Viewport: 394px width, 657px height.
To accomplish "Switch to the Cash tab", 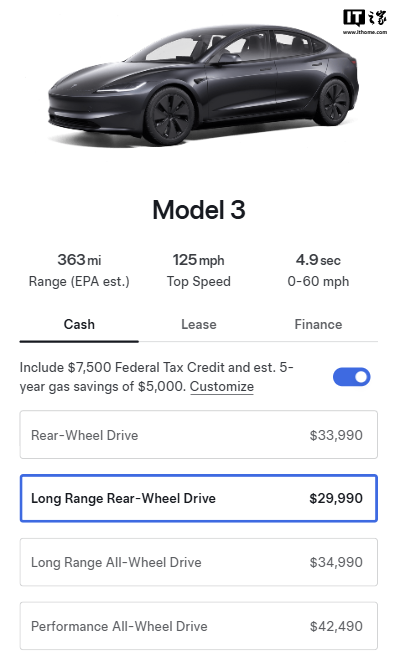I will coord(79,324).
